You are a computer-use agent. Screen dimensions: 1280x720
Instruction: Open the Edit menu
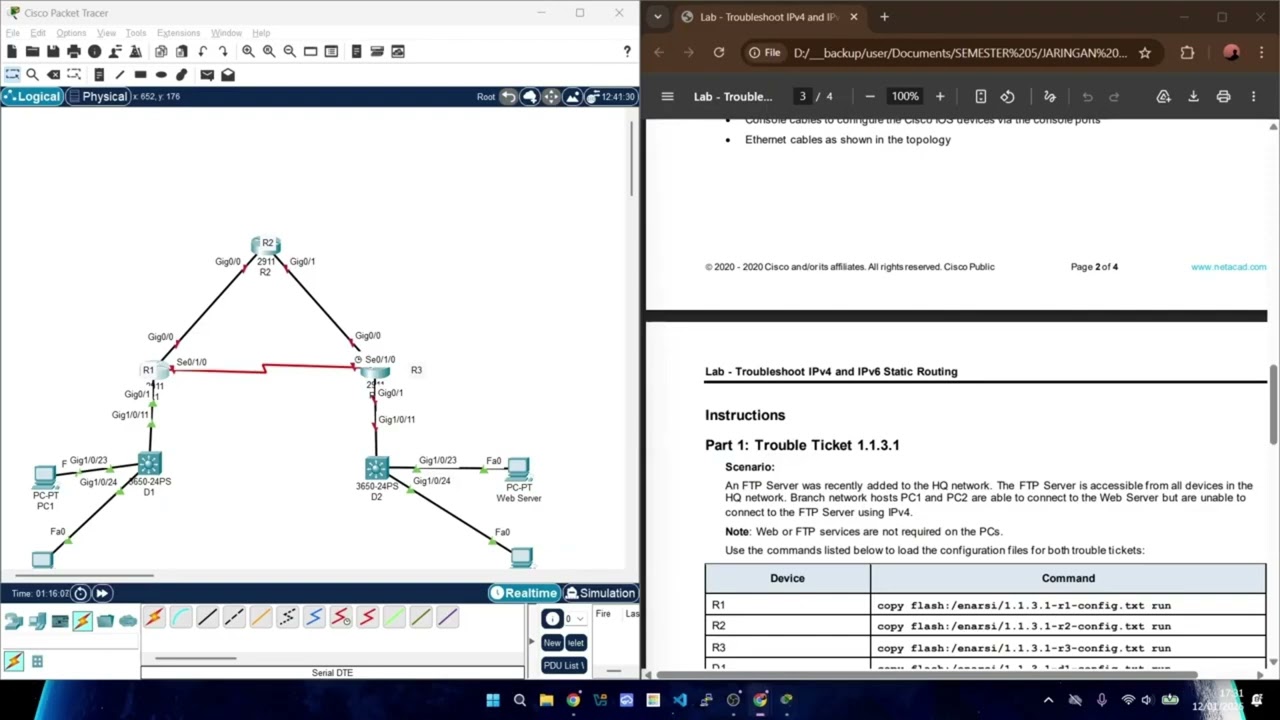click(x=38, y=33)
